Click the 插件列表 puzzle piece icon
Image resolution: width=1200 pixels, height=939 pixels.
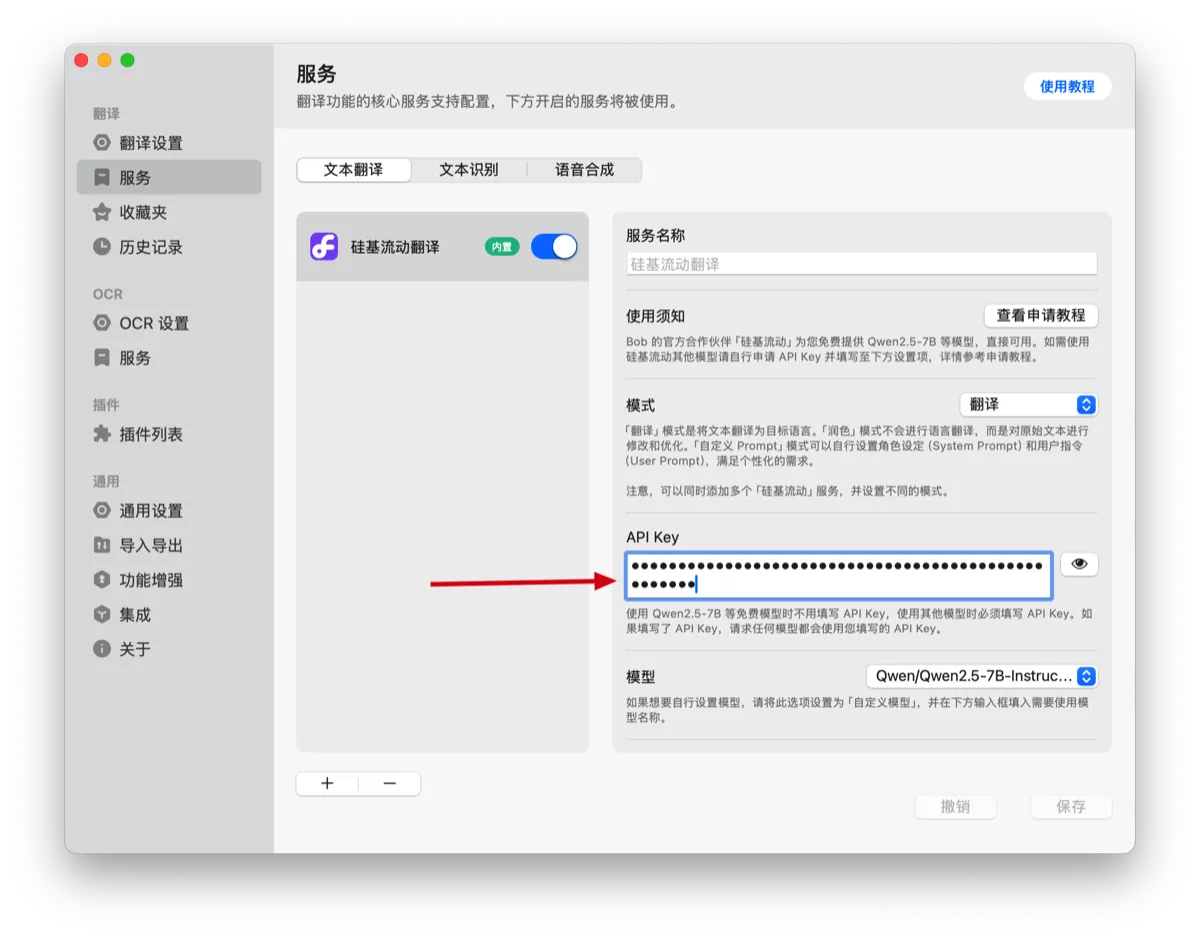pyautogui.click(x=101, y=434)
